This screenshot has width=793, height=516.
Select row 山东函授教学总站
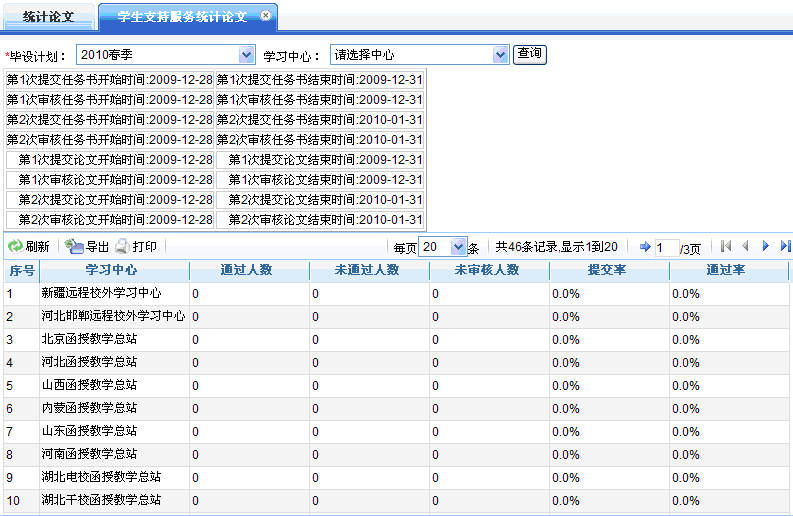[x=396, y=432]
